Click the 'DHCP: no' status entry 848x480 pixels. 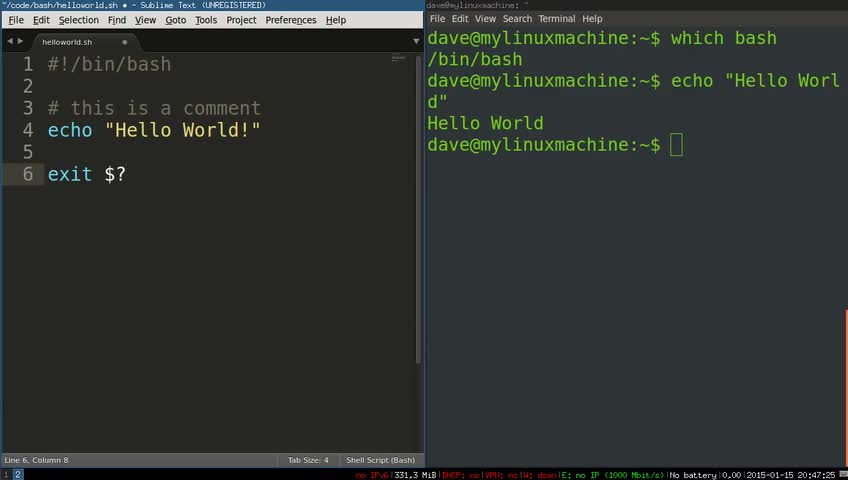461,475
